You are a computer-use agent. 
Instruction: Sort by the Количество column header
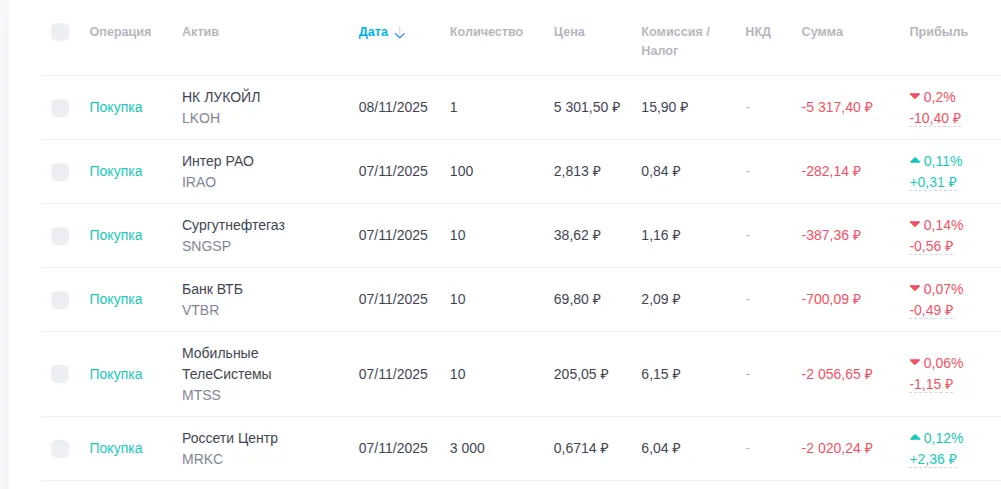(x=486, y=32)
